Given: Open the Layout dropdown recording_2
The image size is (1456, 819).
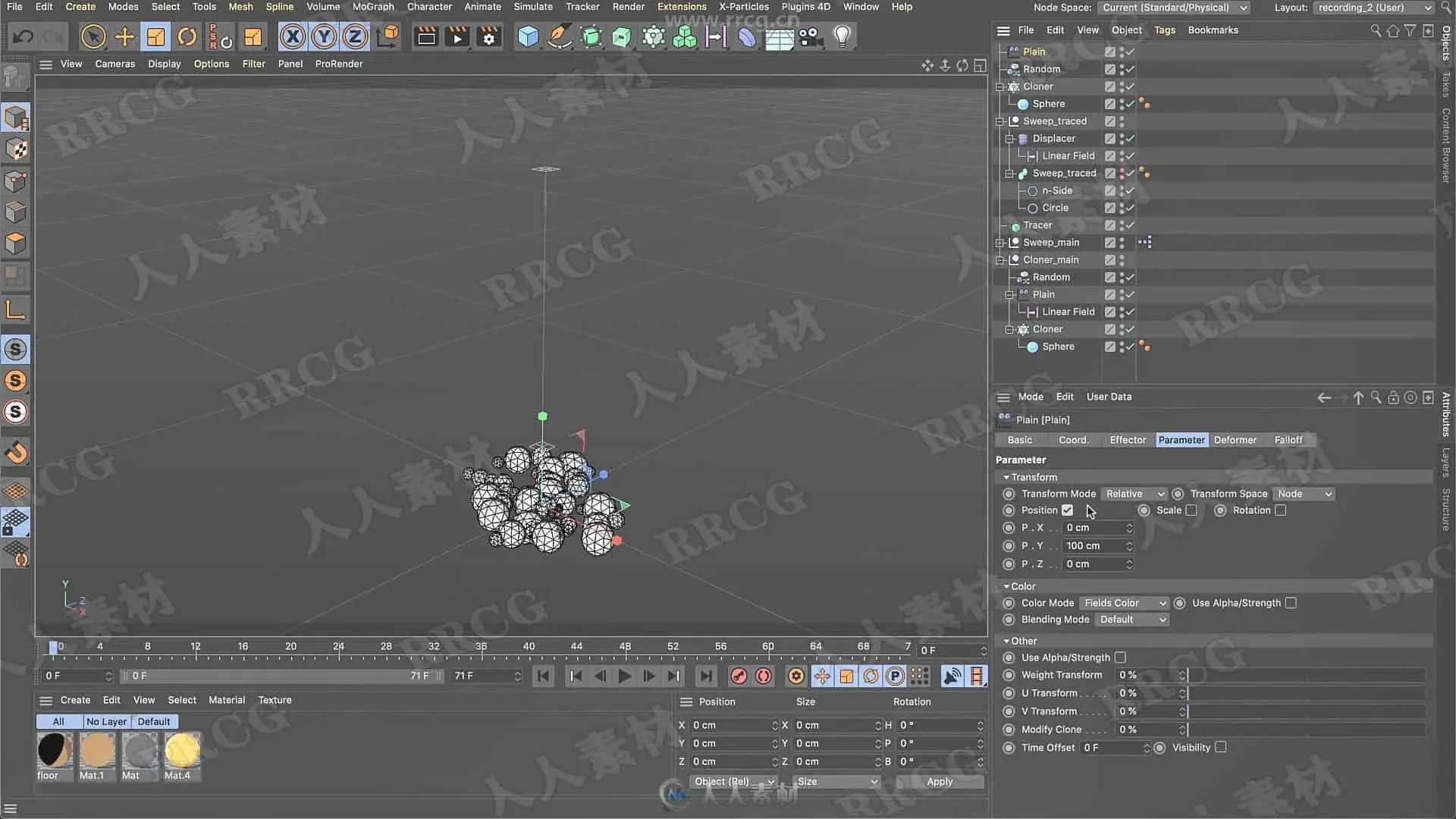Looking at the screenshot, I should tap(1373, 8).
